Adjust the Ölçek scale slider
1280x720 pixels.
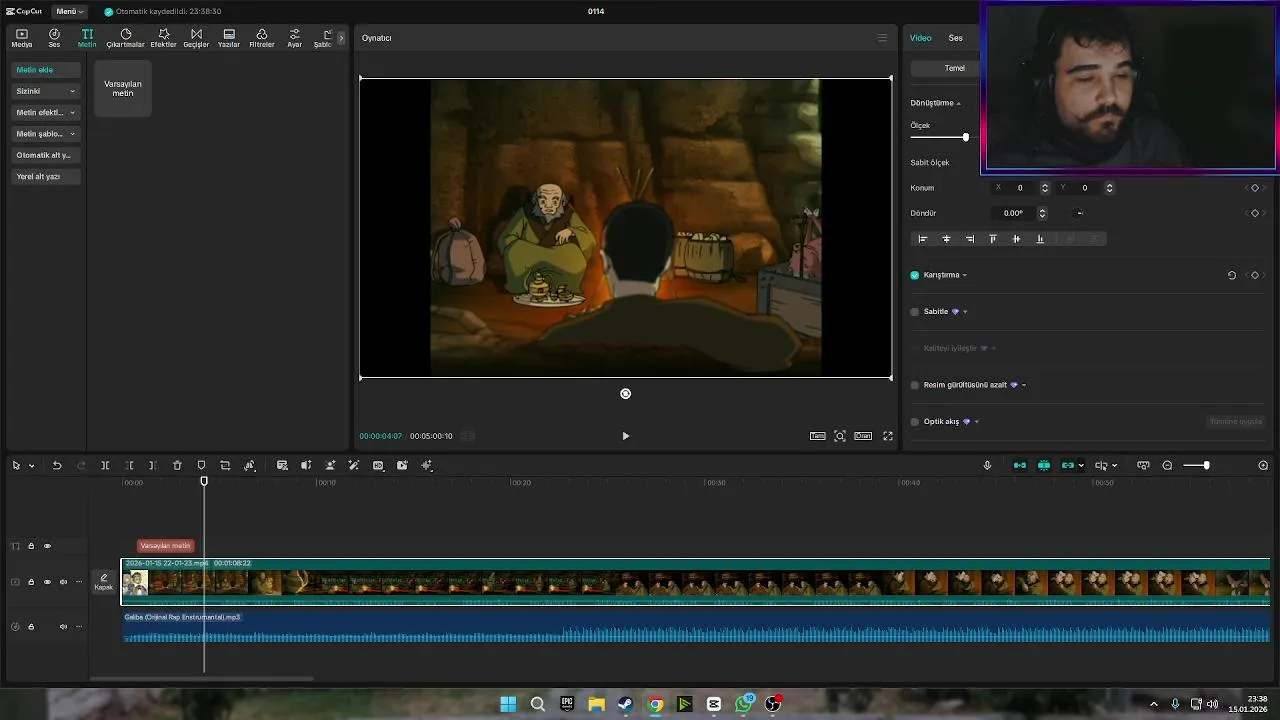point(965,137)
